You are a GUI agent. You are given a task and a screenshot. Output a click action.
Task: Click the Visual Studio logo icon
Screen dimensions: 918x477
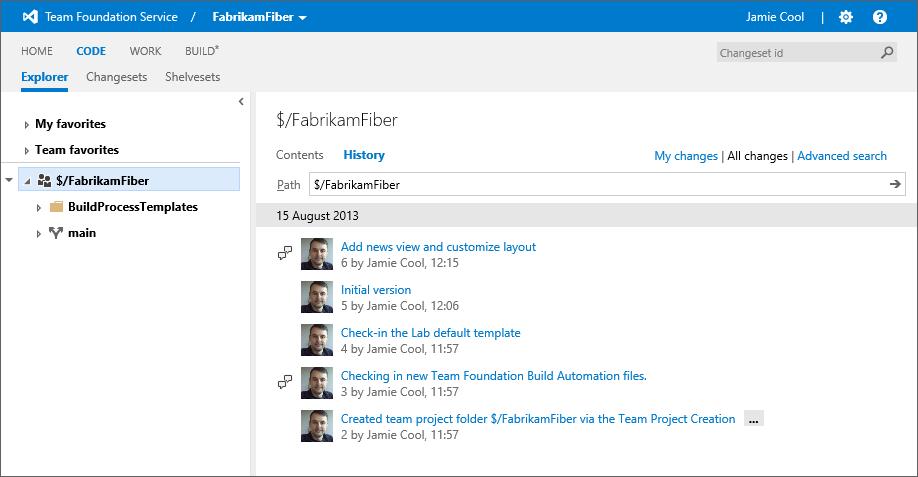pos(30,17)
